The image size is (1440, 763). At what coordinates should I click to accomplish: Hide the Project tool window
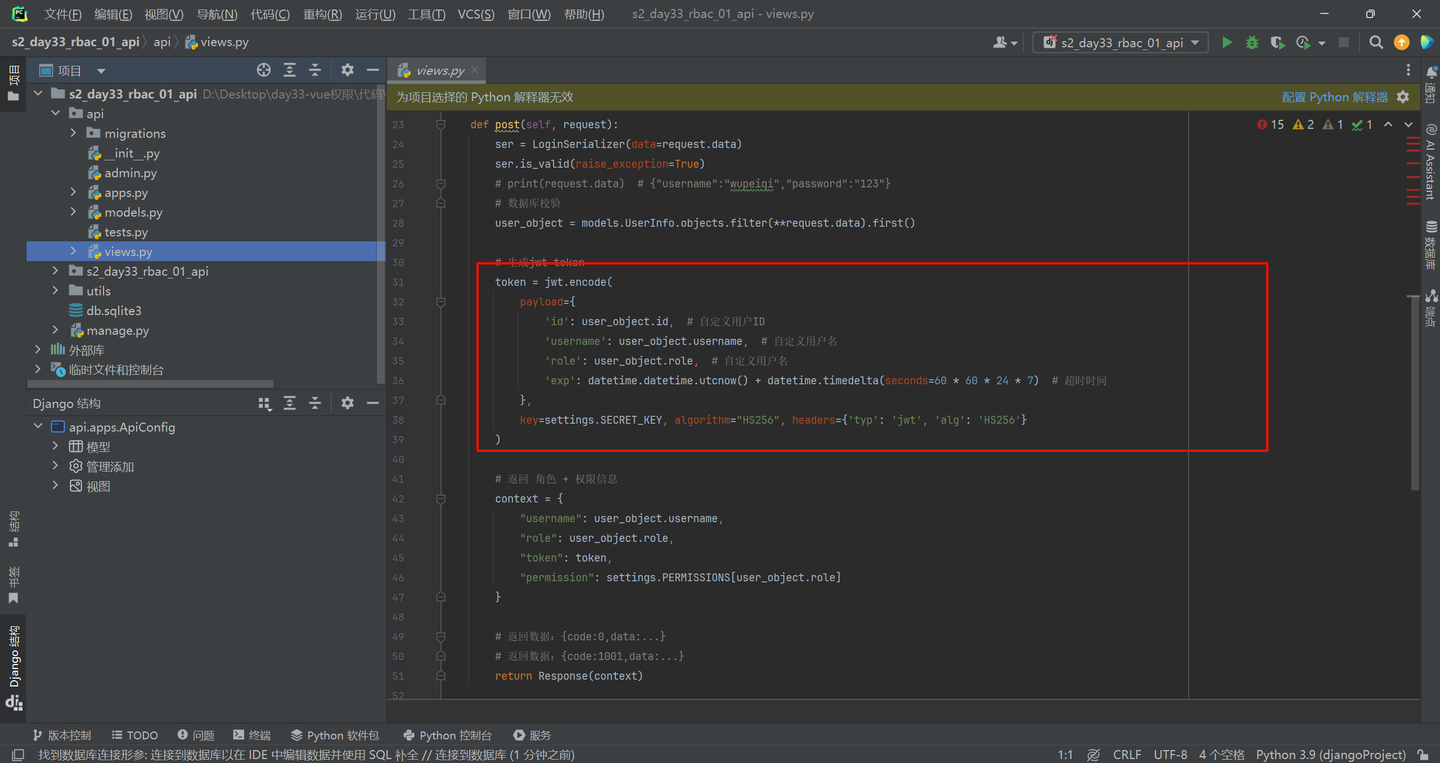(372, 70)
